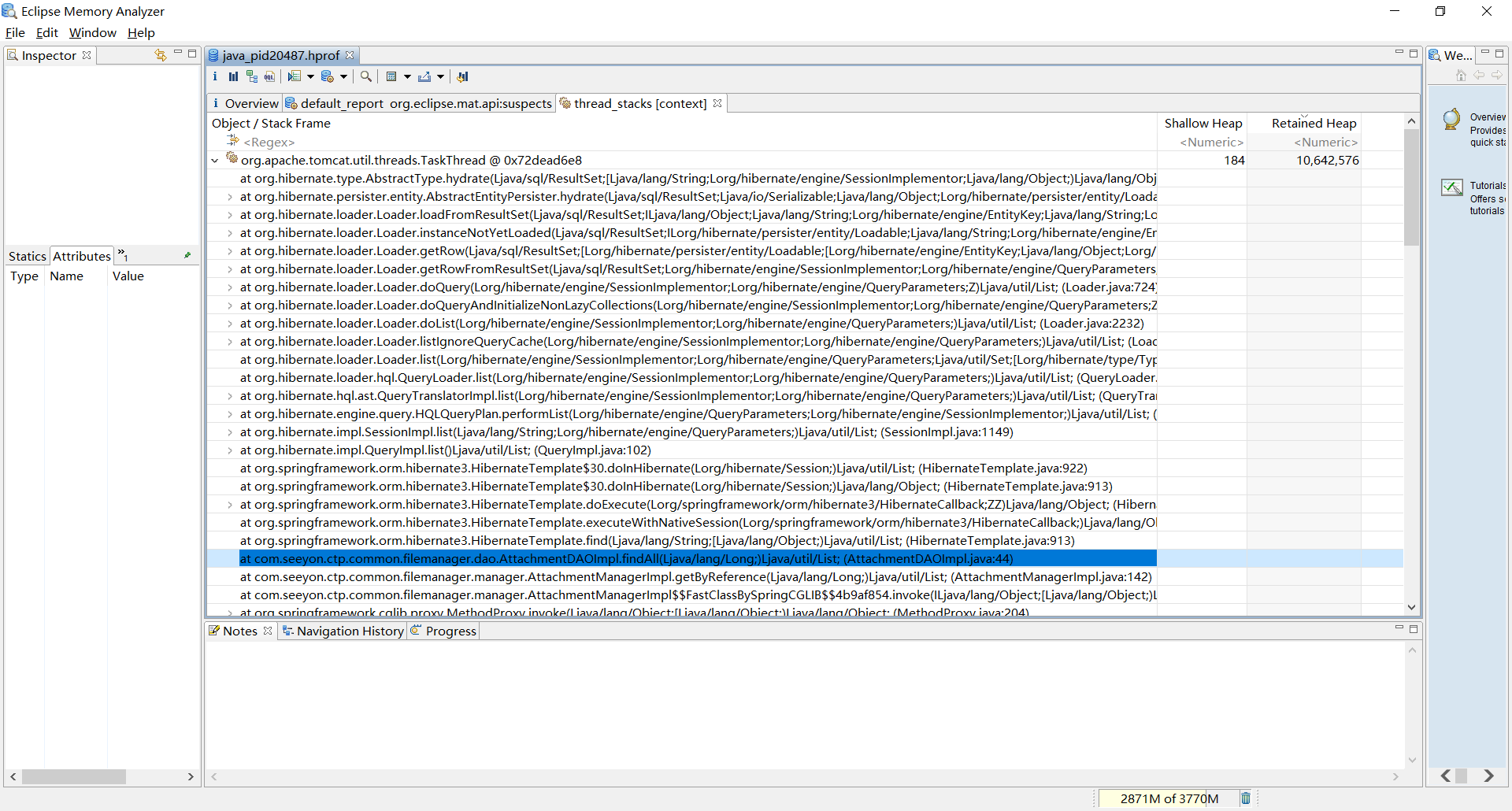Maximize the Notes panel area
The image size is (1512, 811).
click(x=1414, y=628)
